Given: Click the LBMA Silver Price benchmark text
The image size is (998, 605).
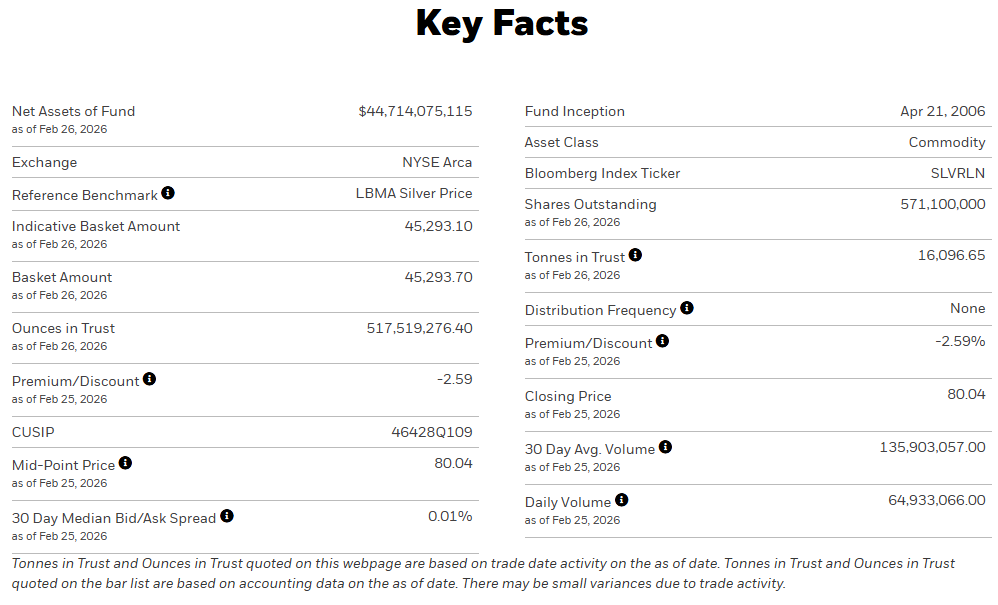Looking at the screenshot, I should point(414,193).
